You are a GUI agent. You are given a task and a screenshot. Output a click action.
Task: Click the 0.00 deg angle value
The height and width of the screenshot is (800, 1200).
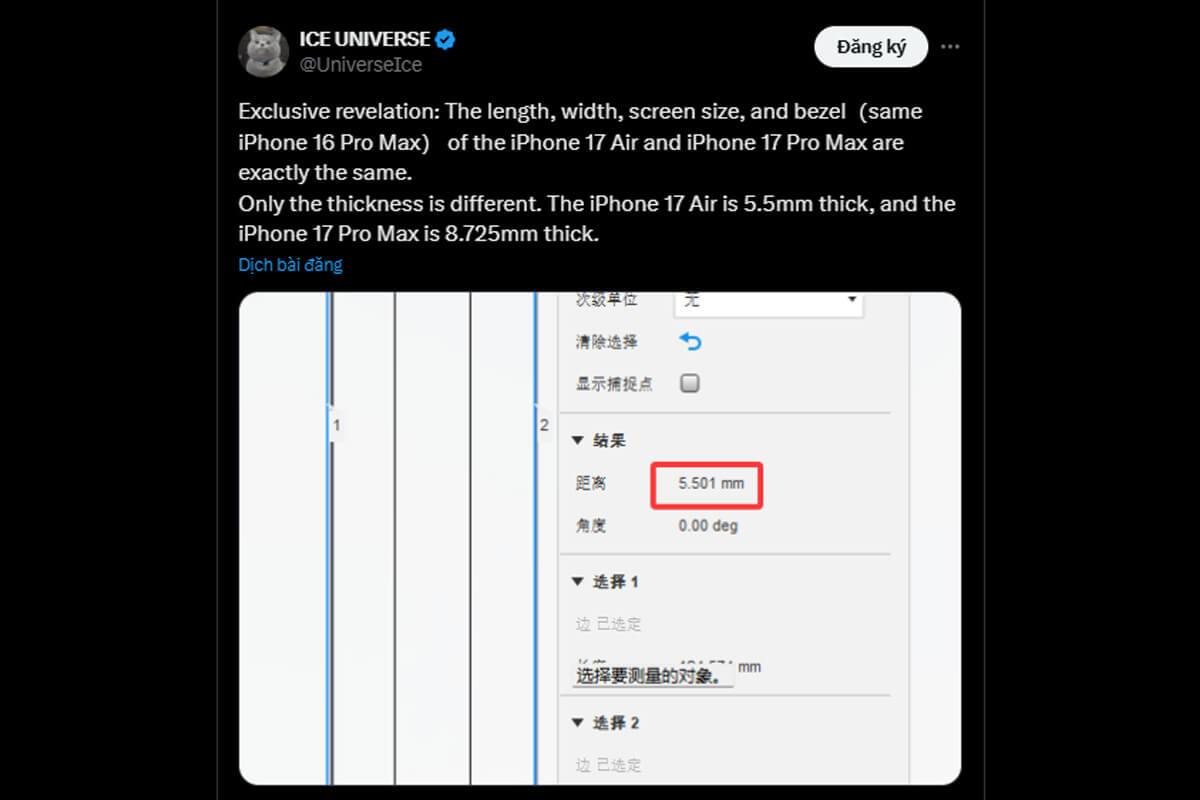(x=708, y=526)
